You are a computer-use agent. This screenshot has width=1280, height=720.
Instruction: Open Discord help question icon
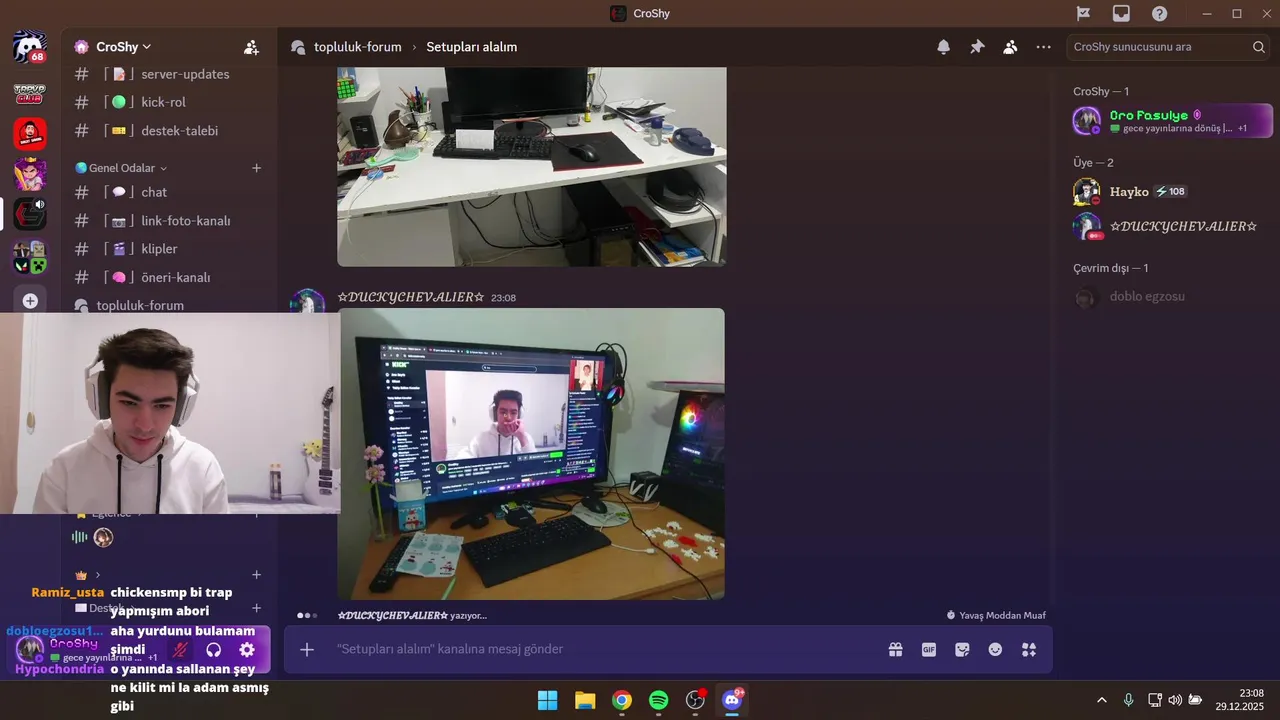pos(1159,13)
